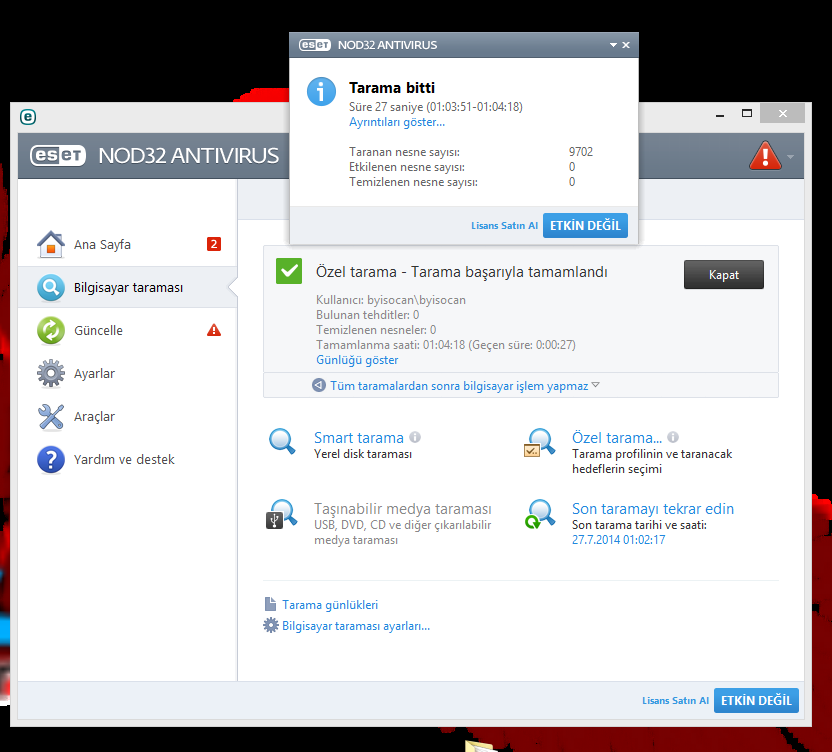The image size is (832, 752).
Task: Click the ESET logo in main window header
Action: coord(58,155)
